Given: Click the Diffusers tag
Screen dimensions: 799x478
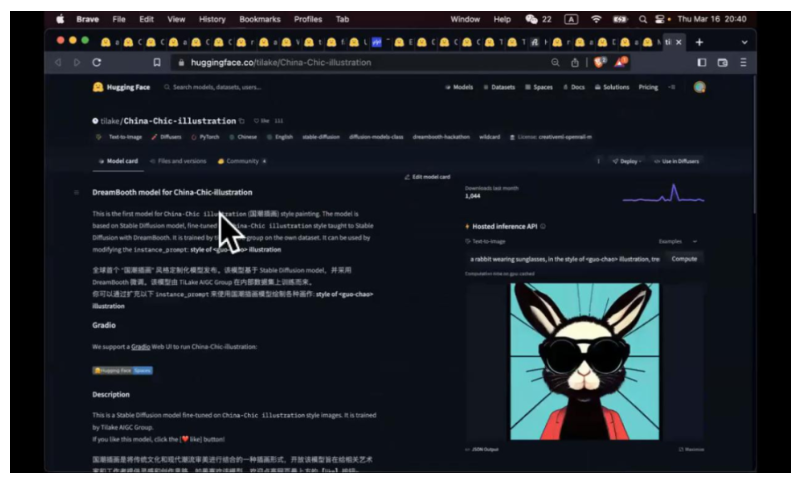Looking at the screenshot, I should tap(166, 137).
